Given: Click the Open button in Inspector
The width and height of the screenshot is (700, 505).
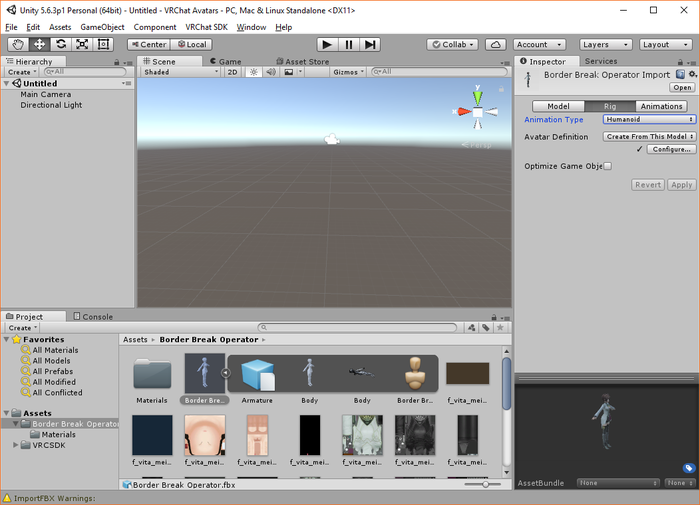Looking at the screenshot, I should [682, 88].
